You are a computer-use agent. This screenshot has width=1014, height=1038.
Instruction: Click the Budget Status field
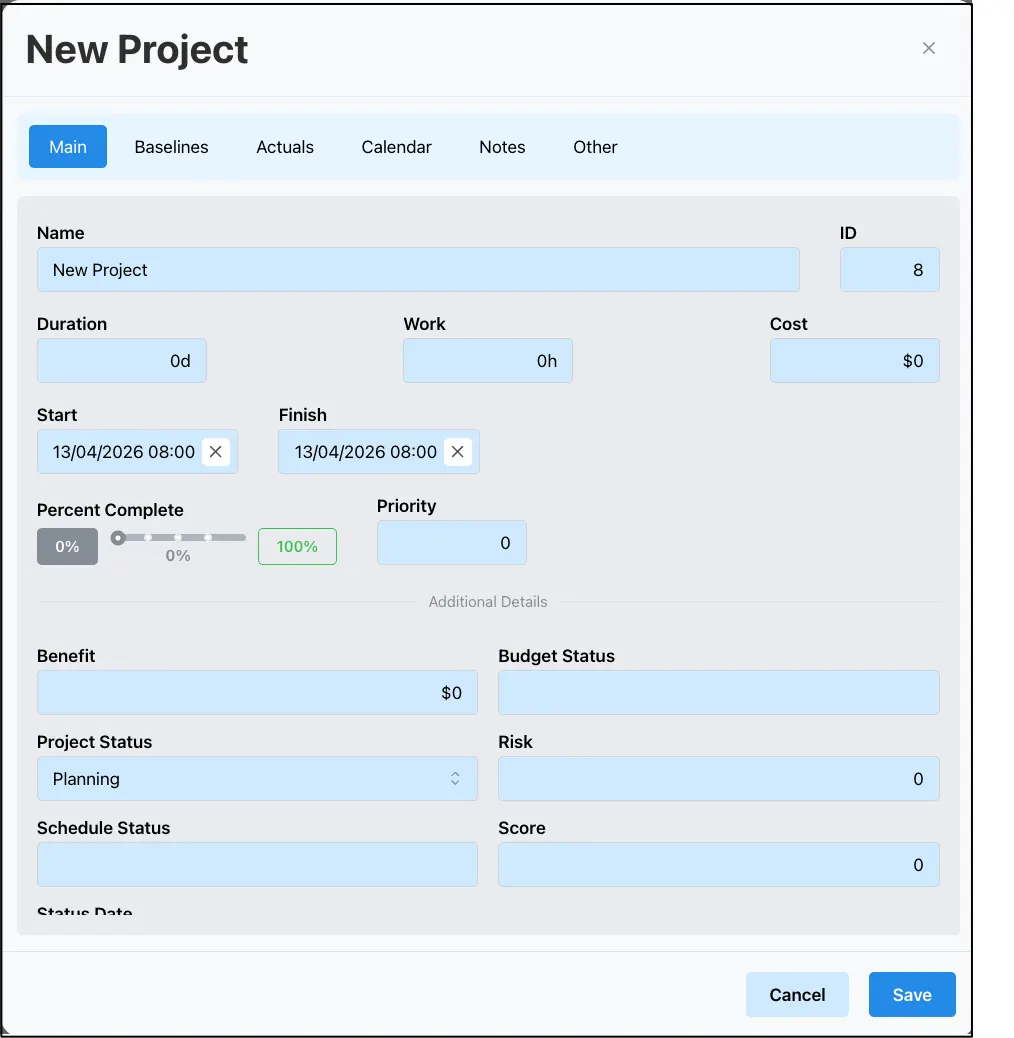pyautogui.click(x=719, y=692)
